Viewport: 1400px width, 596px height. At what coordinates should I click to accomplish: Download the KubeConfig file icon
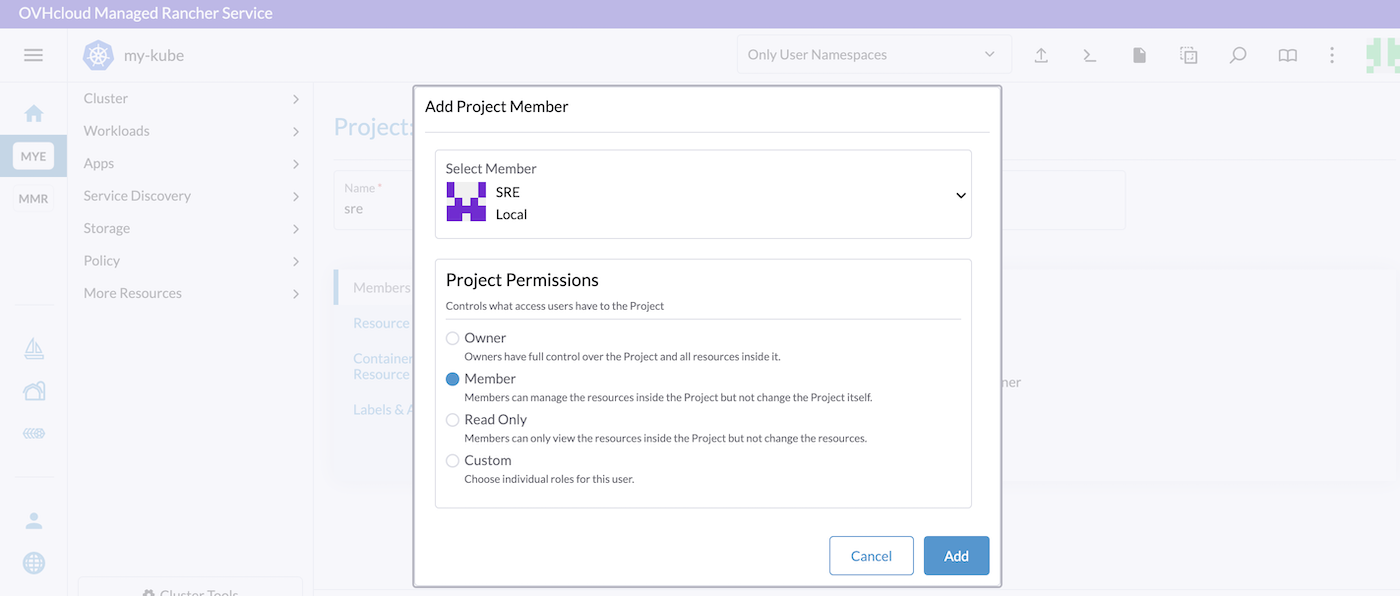pyautogui.click(x=1139, y=55)
